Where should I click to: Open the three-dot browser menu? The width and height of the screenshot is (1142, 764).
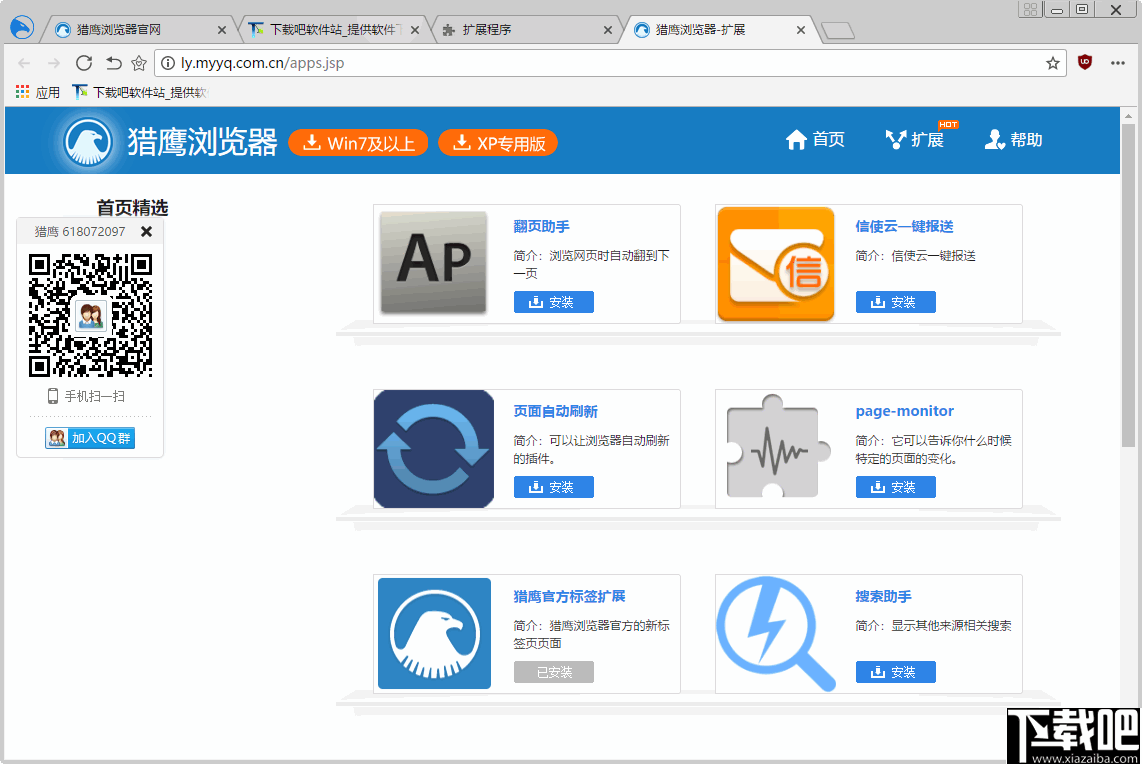1118,63
